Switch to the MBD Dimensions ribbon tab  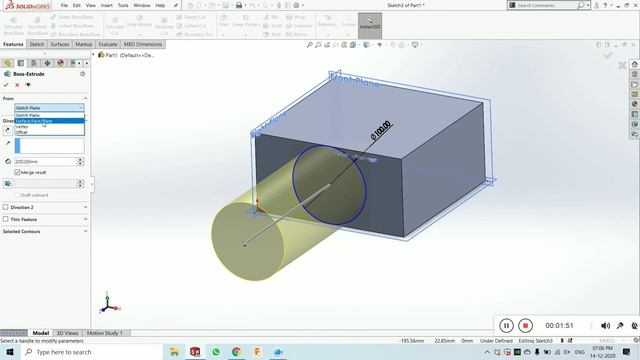143,44
